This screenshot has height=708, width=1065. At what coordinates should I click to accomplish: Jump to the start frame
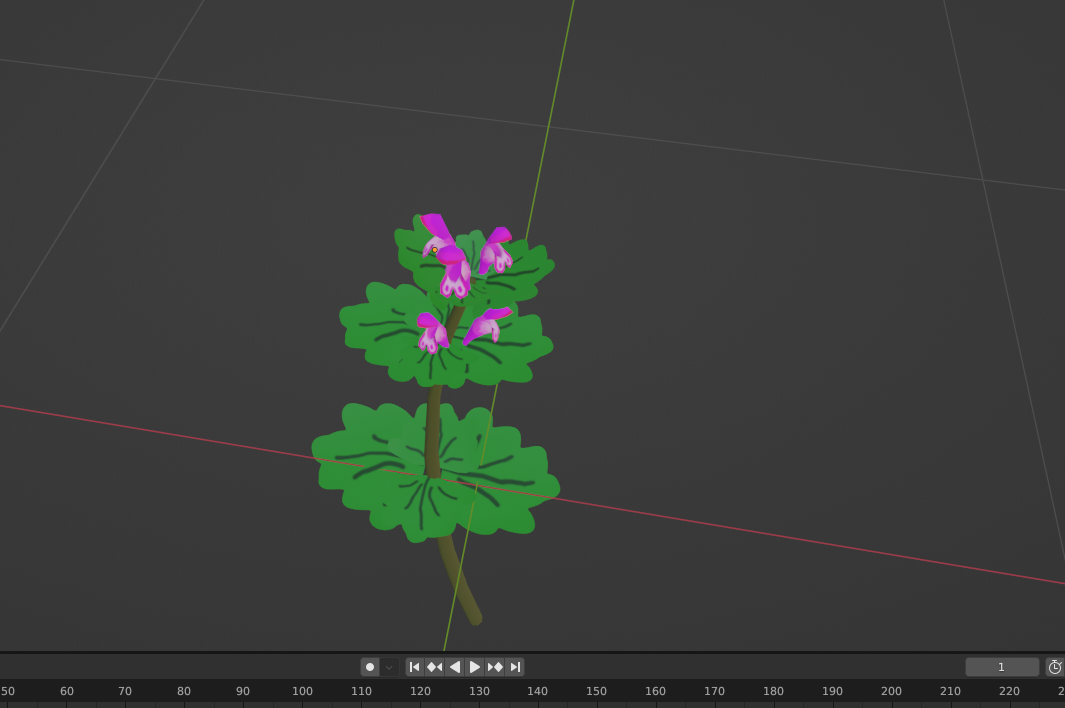point(415,667)
